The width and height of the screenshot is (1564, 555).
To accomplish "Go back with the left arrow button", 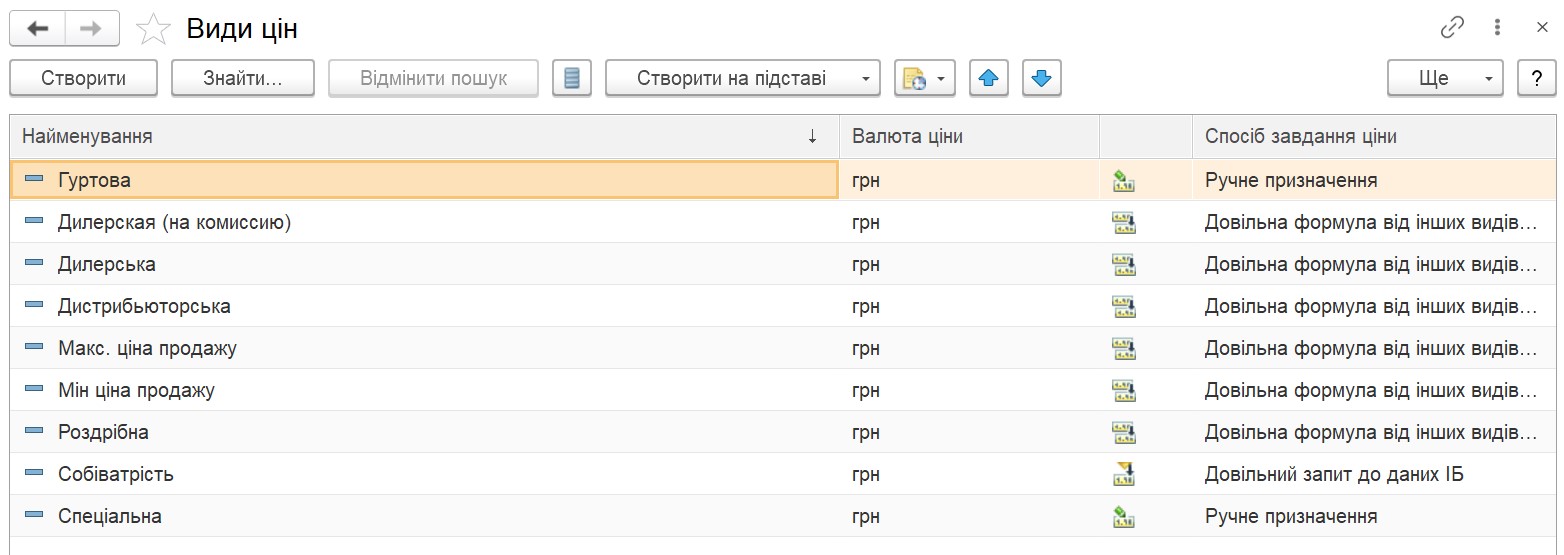I will [x=38, y=28].
